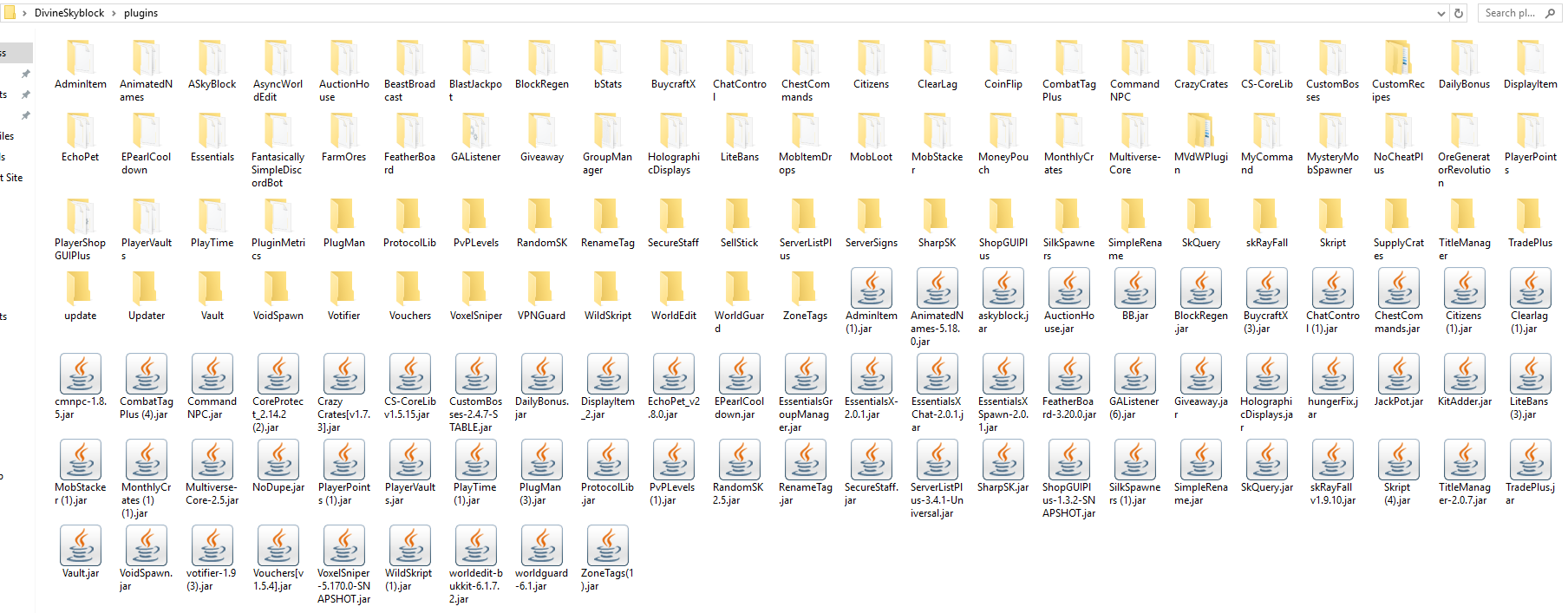1568x613 pixels.
Task: Select the WorldEdit folder
Action: (674, 296)
